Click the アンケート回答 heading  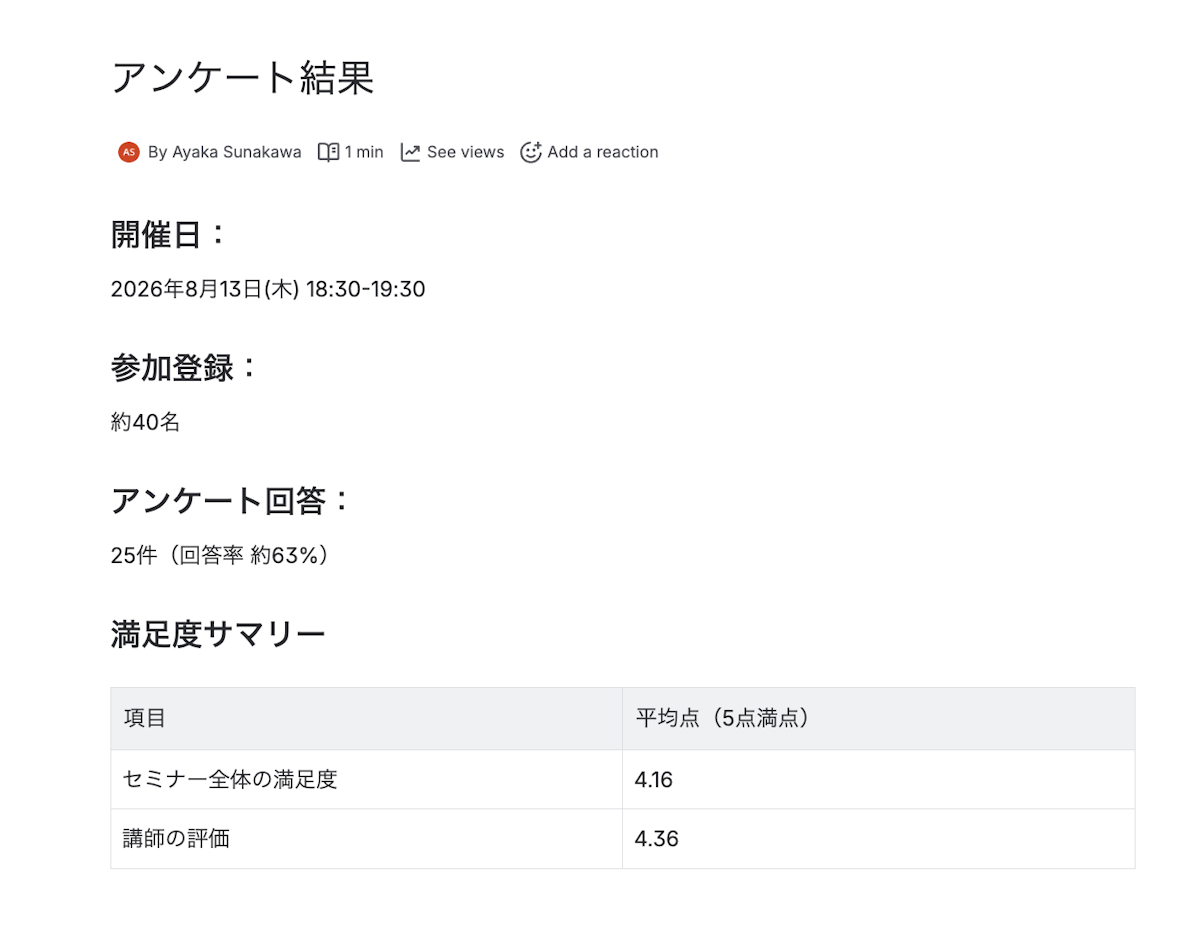[x=230, y=501]
